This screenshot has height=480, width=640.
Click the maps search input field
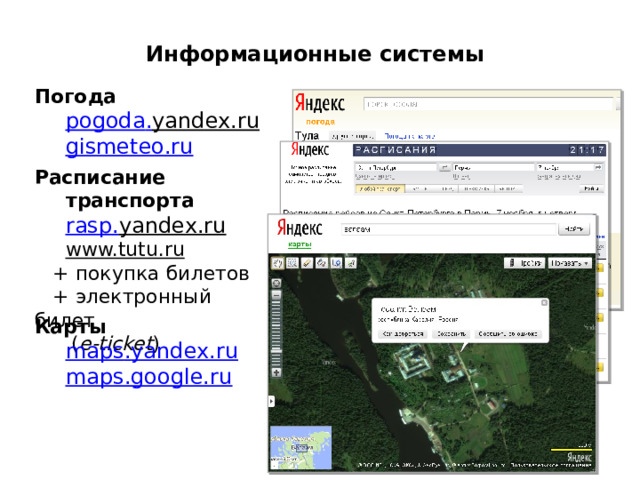[449, 229]
